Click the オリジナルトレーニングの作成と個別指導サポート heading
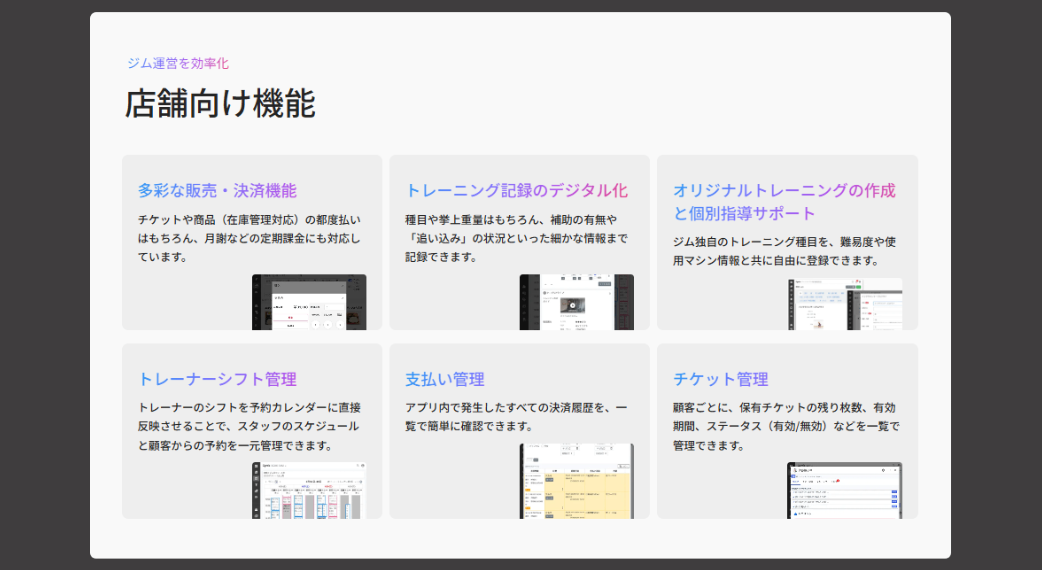Viewport: 1042px width, 570px height. (784, 202)
